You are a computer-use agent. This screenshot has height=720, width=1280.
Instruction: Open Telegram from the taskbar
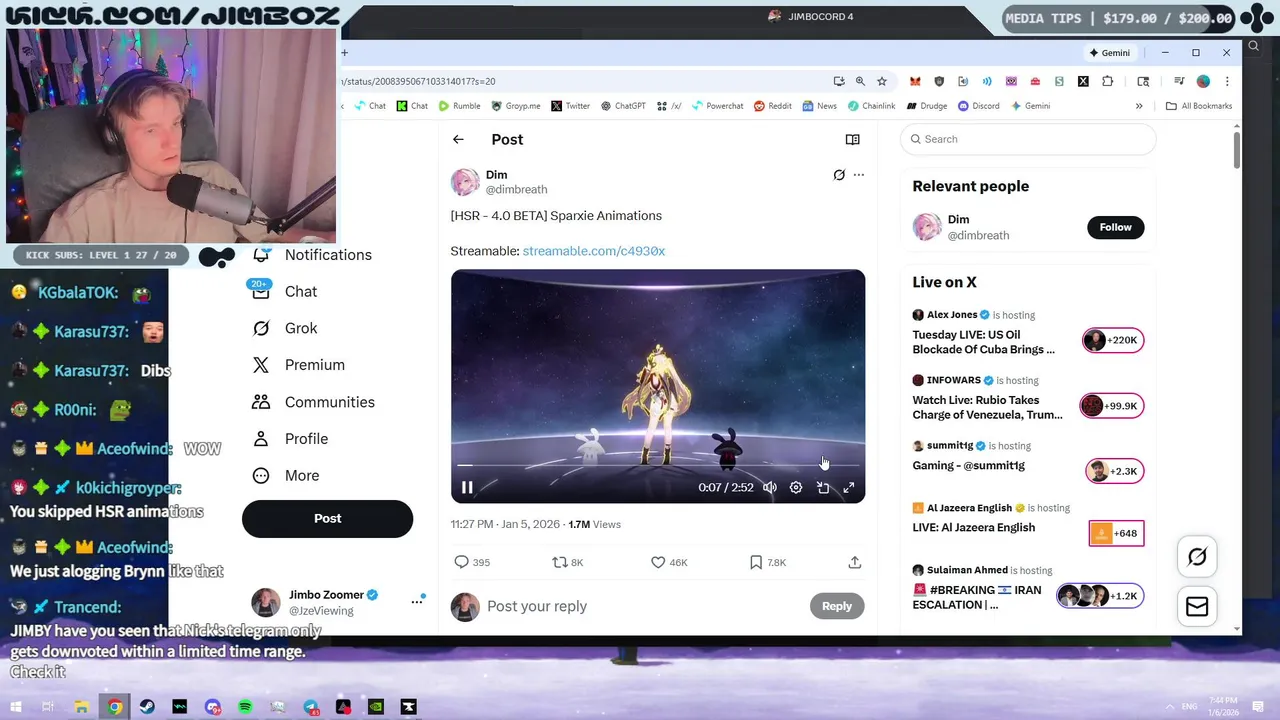[x=311, y=707]
